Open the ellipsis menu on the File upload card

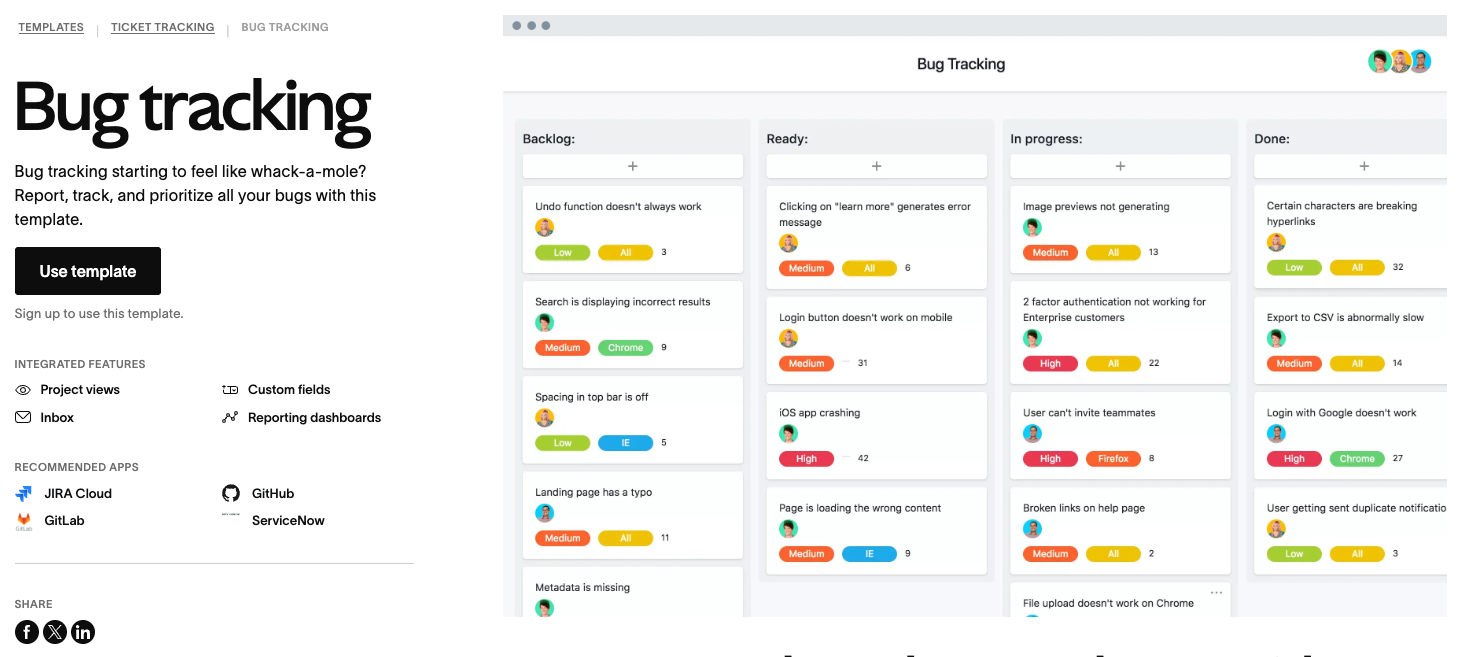(1216, 593)
